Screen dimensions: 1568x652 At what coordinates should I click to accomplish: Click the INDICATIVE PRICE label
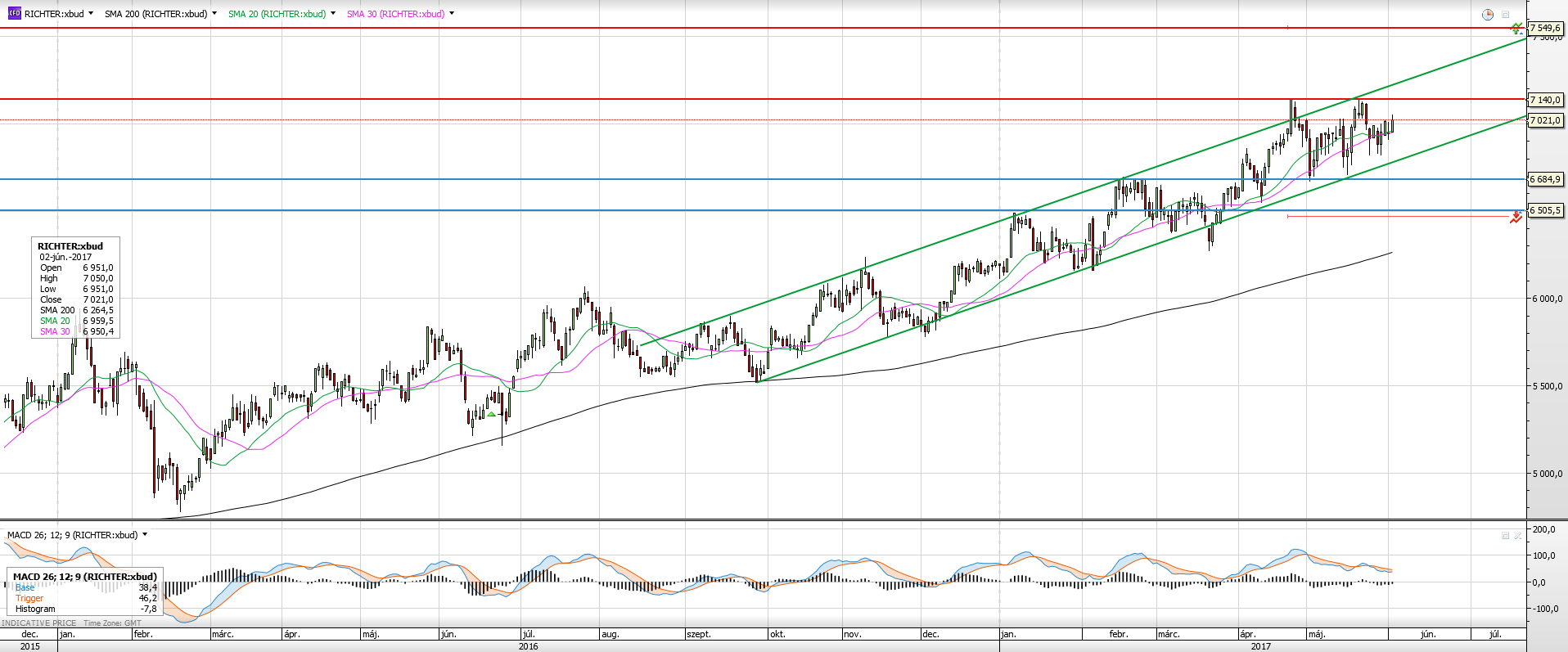[38, 623]
